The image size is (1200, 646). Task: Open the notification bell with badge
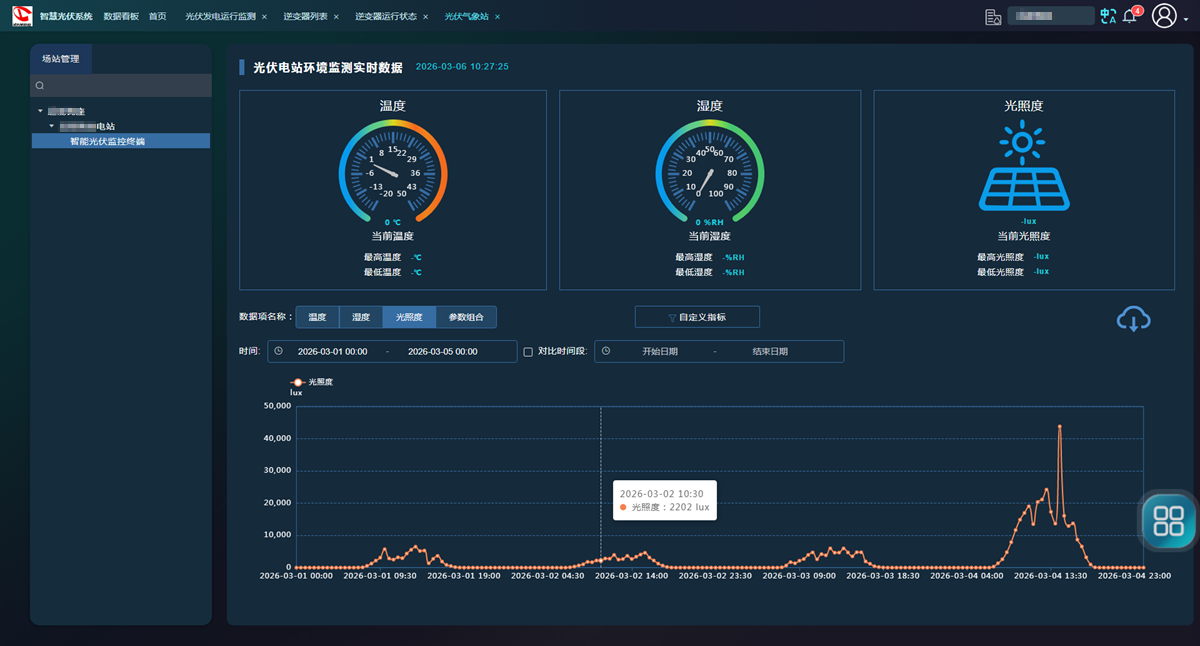tap(1130, 16)
